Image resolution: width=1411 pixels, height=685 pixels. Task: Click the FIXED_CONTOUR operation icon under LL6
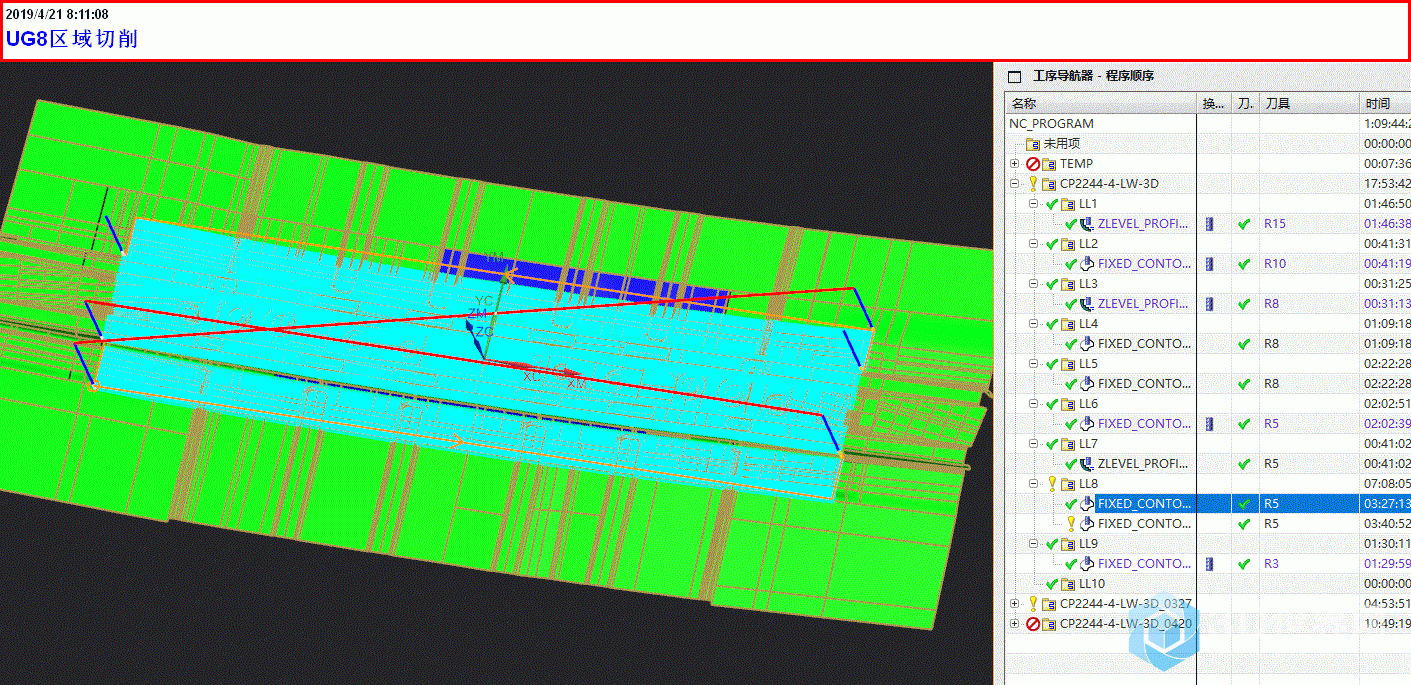point(1087,424)
